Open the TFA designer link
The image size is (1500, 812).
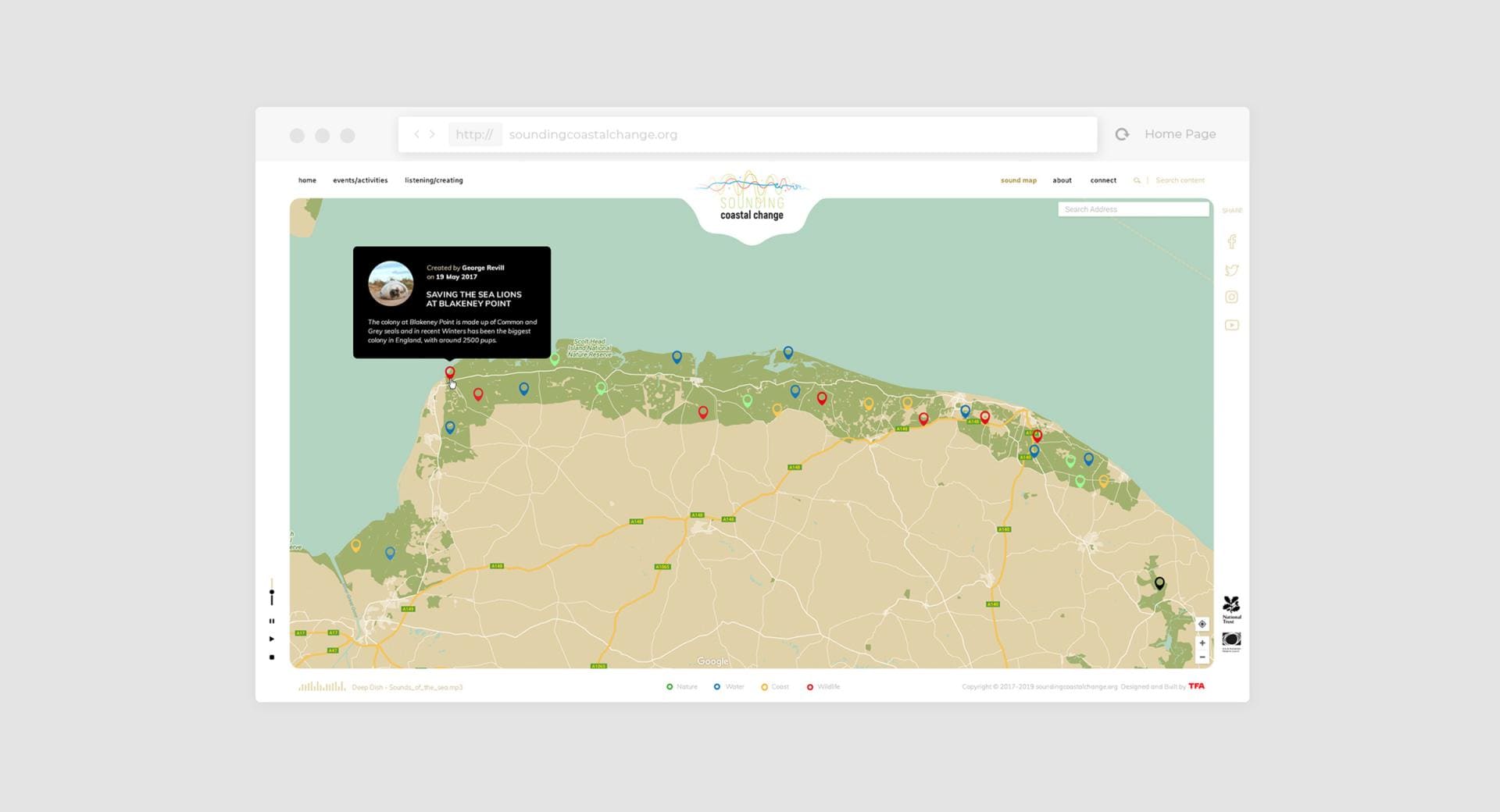(x=1196, y=686)
